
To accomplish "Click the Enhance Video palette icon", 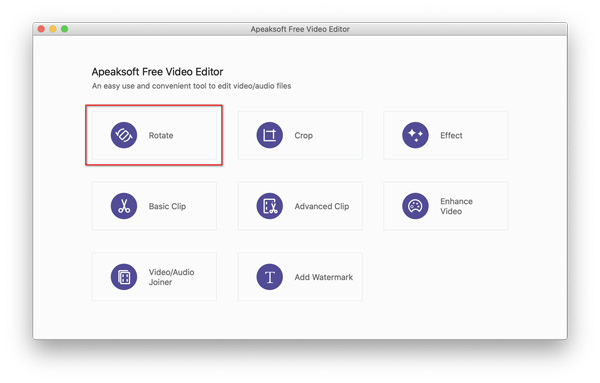I will (415, 206).
